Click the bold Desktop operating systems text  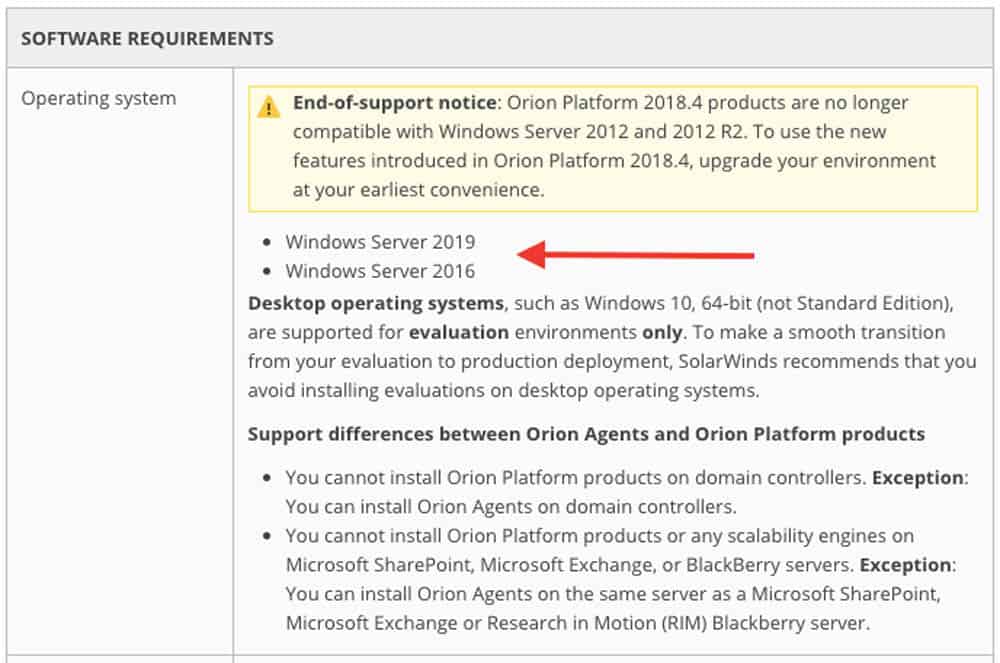click(x=375, y=303)
